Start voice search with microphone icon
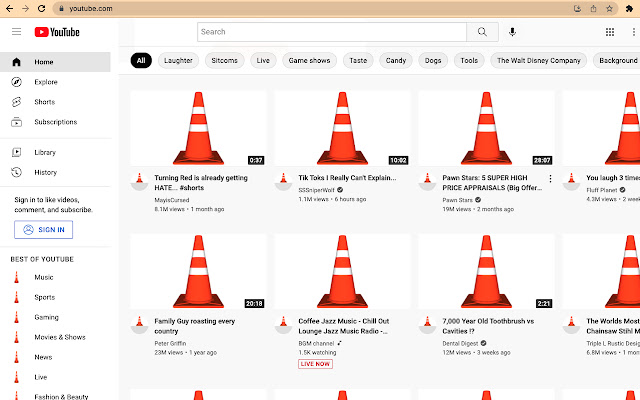The height and width of the screenshot is (400, 640). click(x=512, y=32)
